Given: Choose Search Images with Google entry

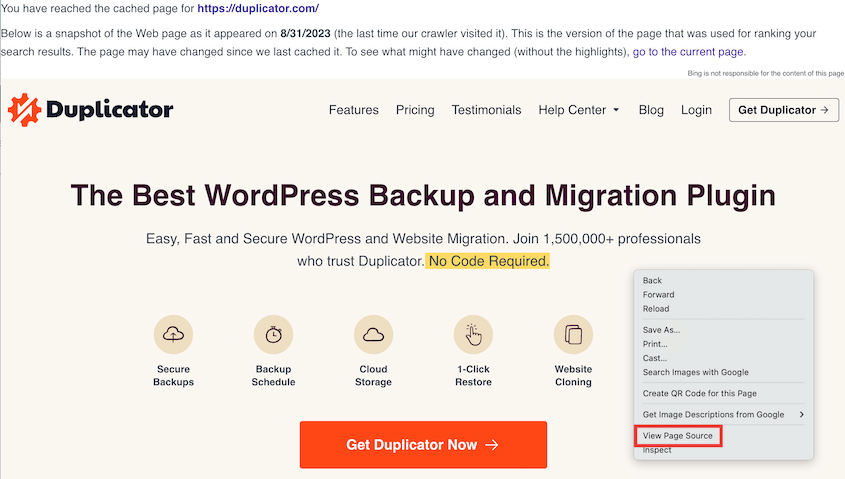Looking at the screenshot, I should tap(695, 372).
